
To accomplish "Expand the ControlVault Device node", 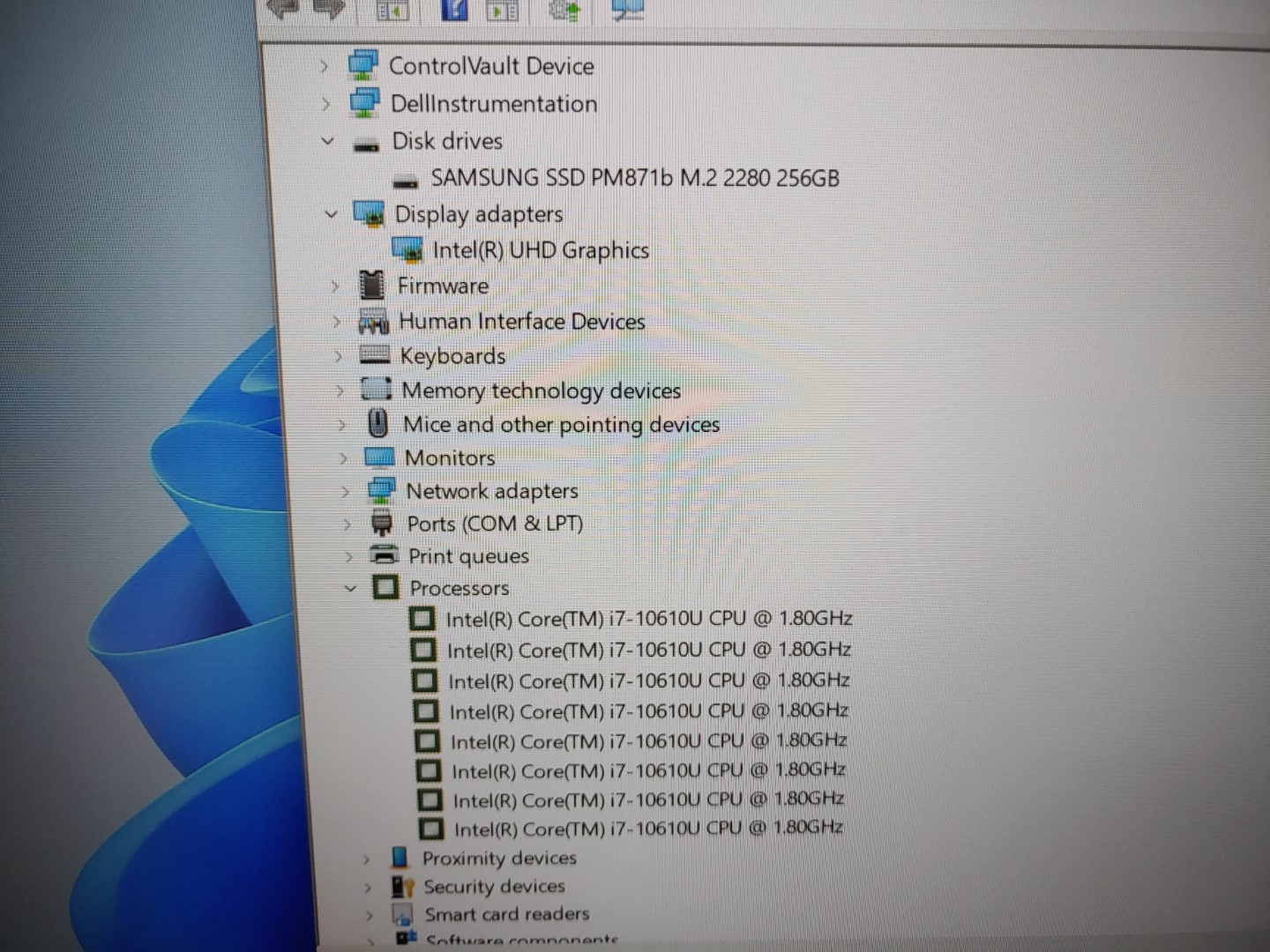I will click(325, 66).
